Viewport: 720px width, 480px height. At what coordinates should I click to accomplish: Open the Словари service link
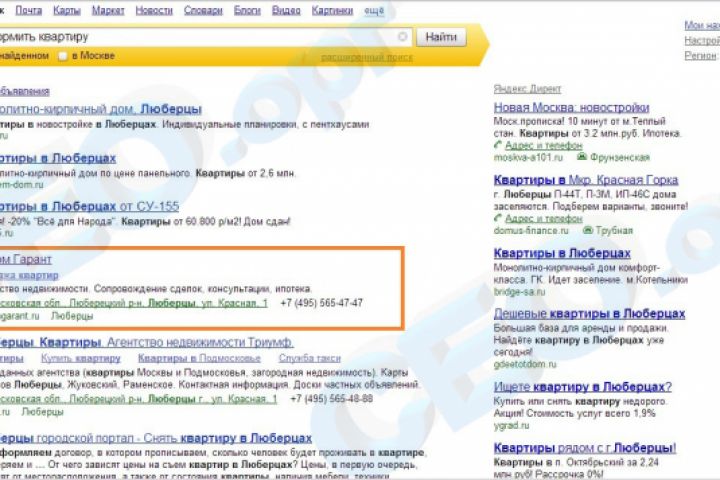pos(203,10)
